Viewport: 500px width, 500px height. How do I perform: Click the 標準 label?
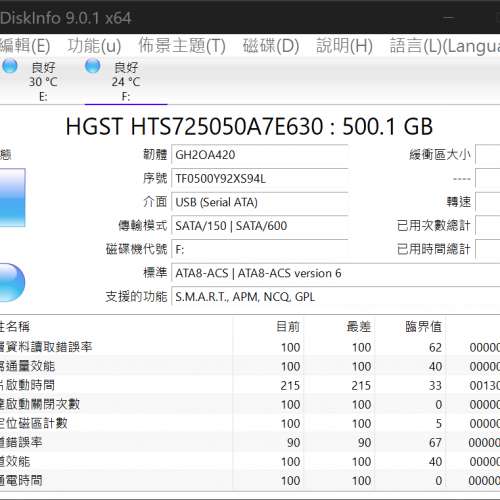pos(155,273)
